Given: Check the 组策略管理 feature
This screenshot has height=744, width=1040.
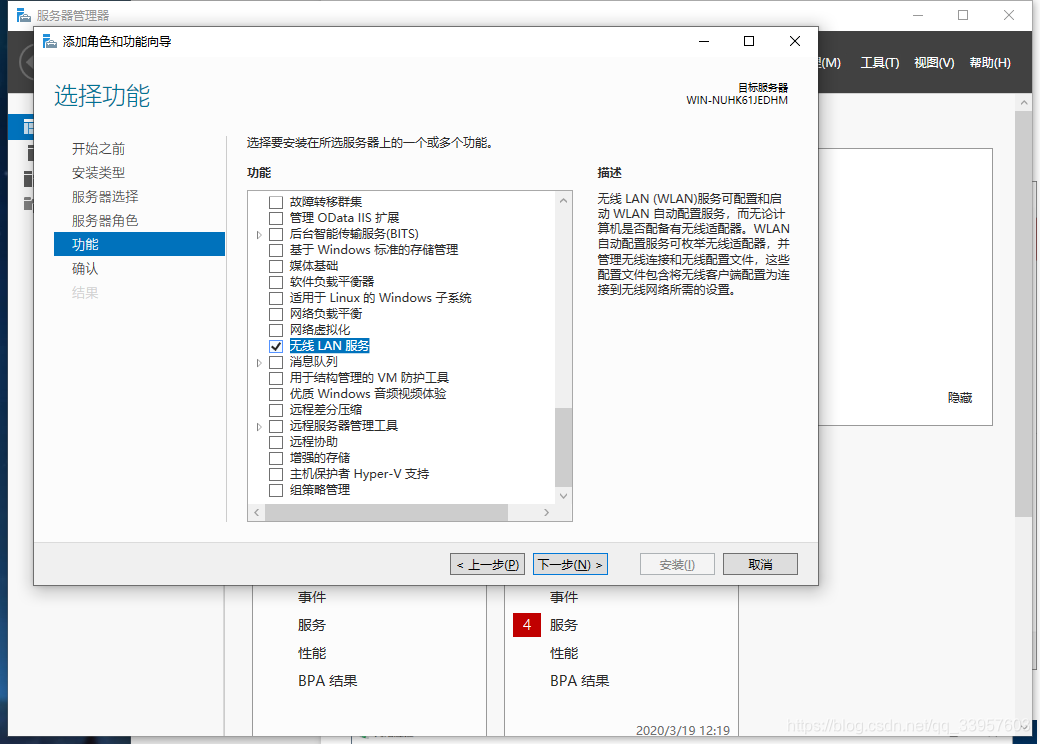Looking at the screenshot, I should point(277,489).
